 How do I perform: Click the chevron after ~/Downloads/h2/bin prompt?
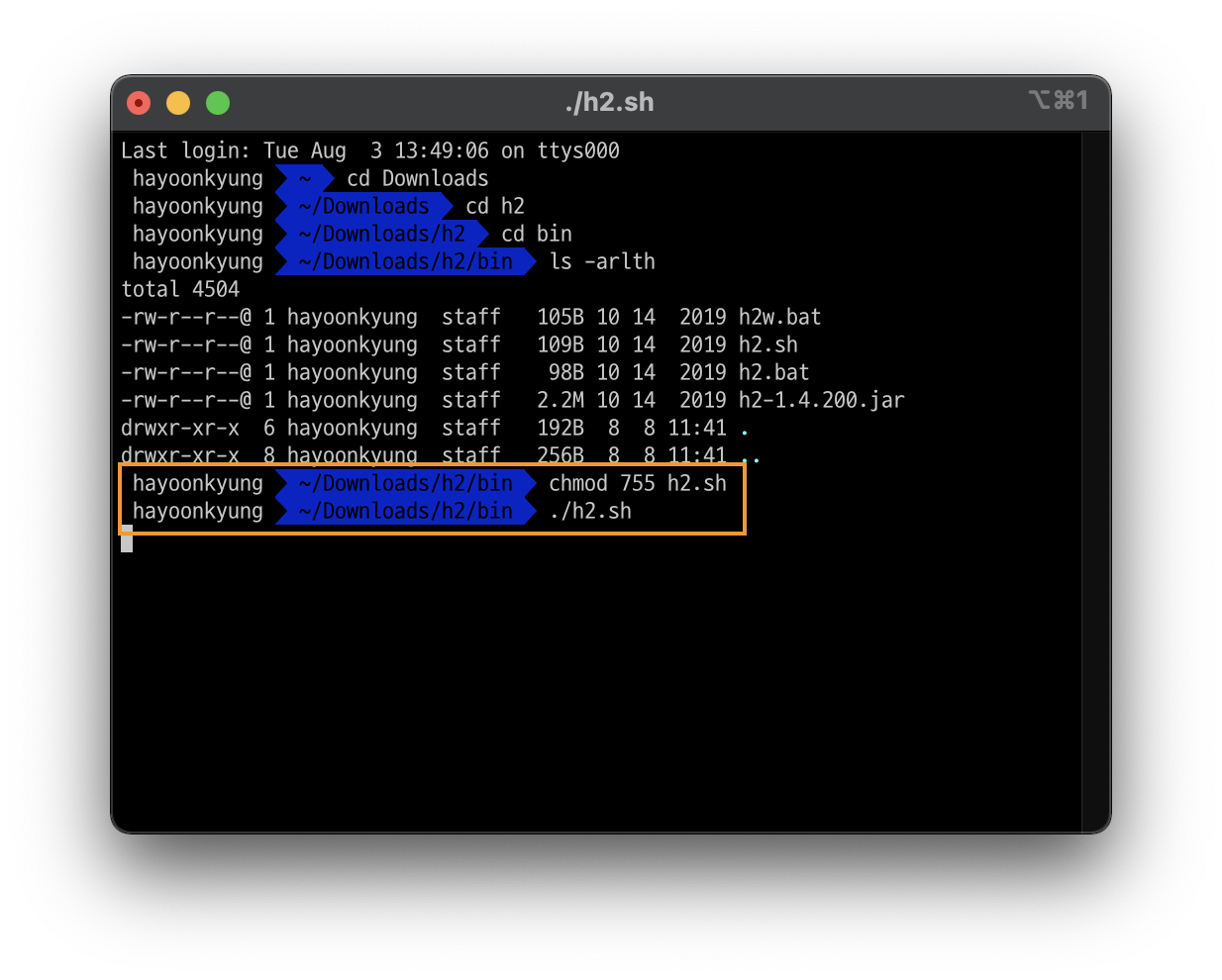[x=529, y=261]
